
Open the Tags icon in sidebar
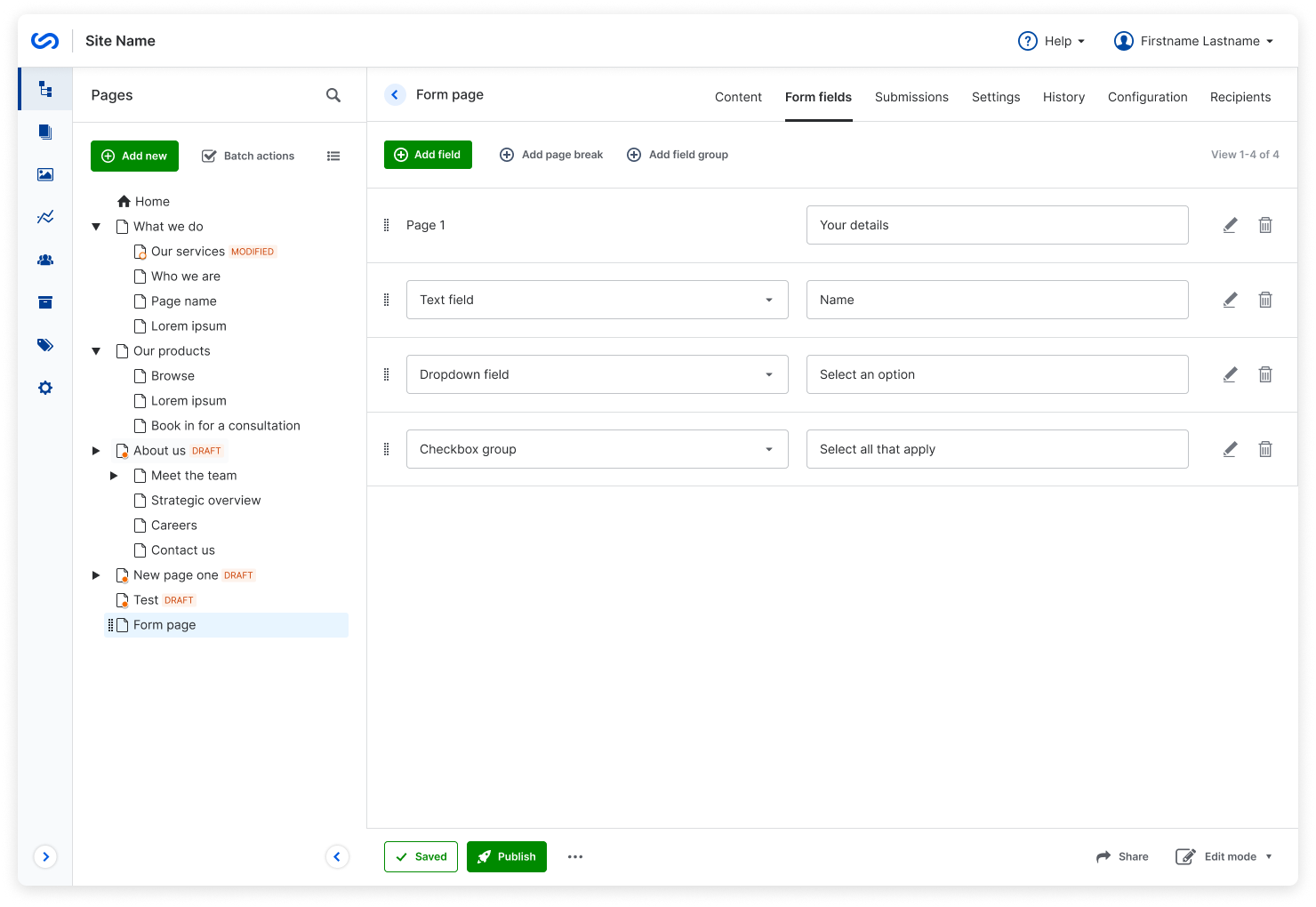45,345
